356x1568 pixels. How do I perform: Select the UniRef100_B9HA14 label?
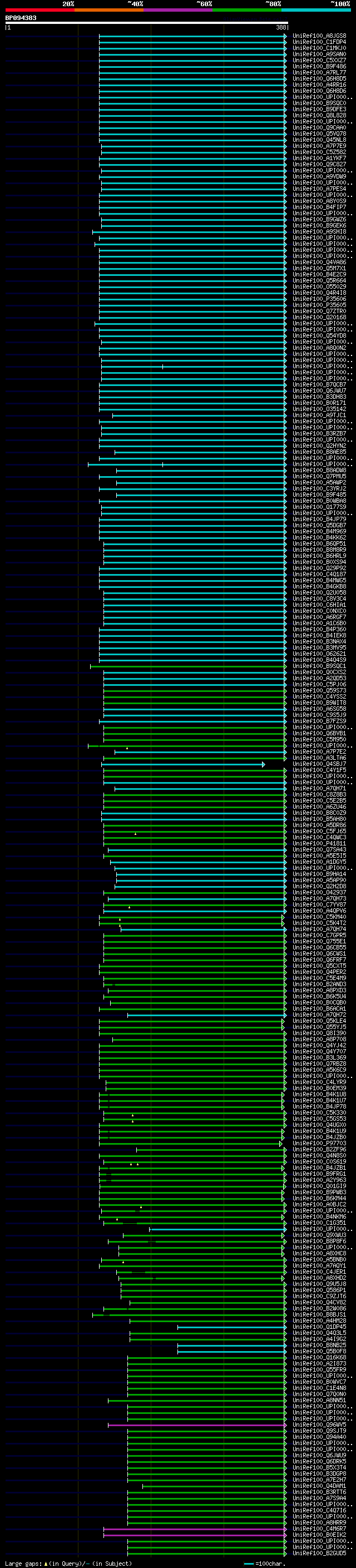tap(319, 874)
